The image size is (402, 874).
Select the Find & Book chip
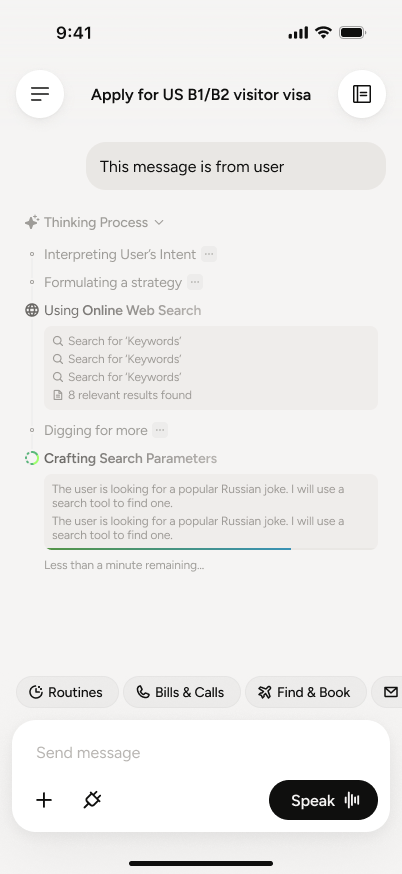(x=306, y=692)
